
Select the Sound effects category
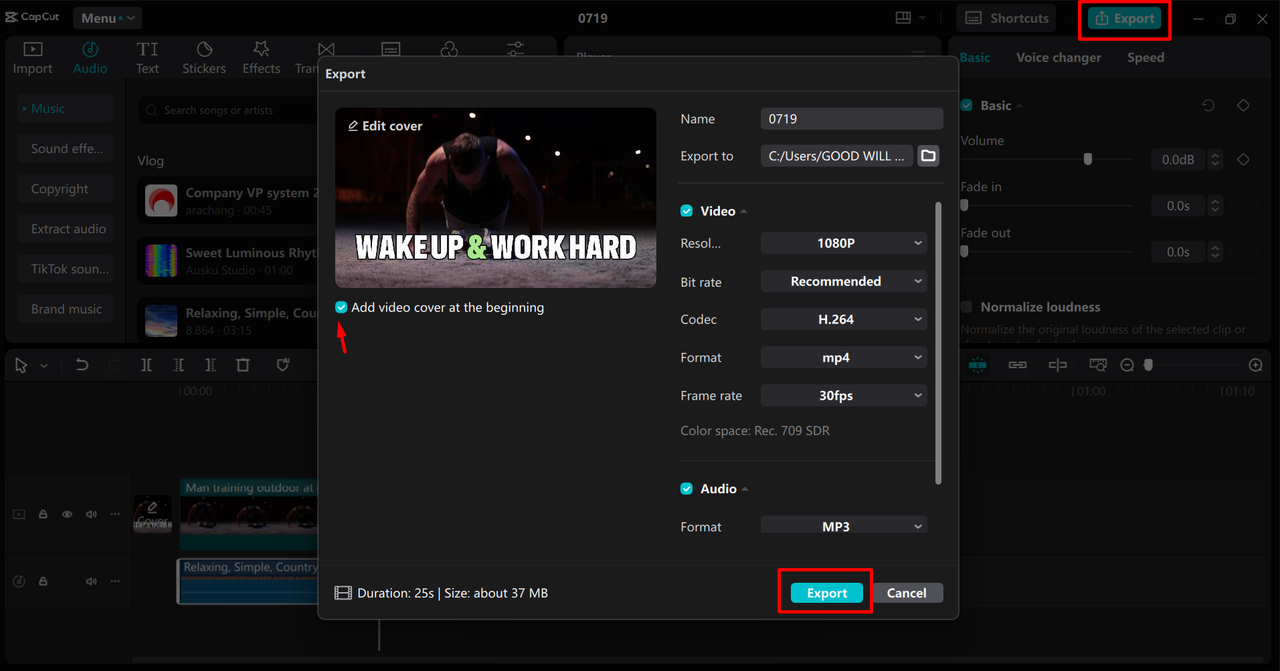click(66, 148)
